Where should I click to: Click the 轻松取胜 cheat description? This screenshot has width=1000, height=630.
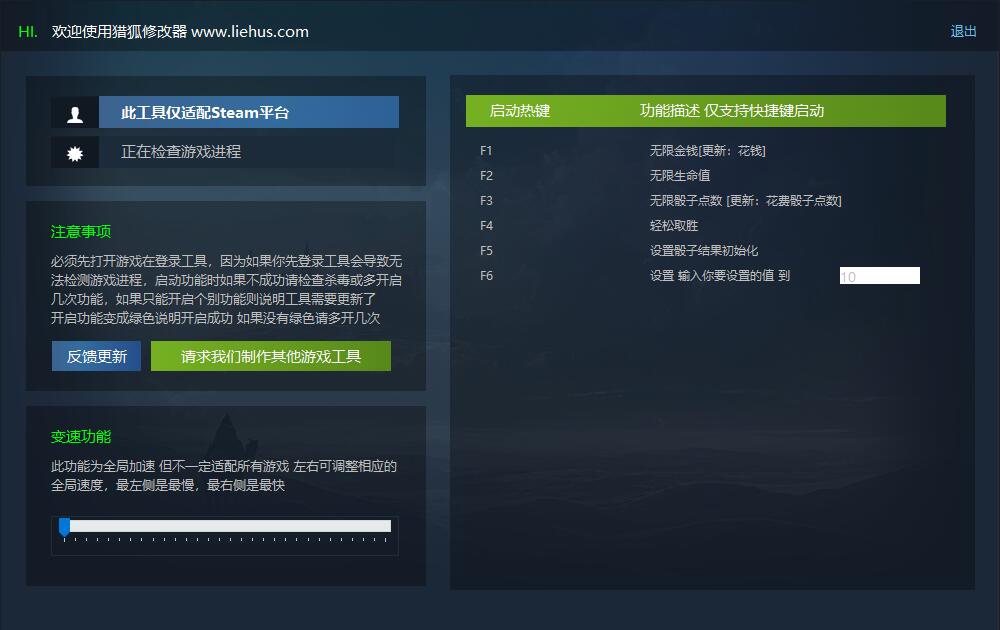(673, 225)
